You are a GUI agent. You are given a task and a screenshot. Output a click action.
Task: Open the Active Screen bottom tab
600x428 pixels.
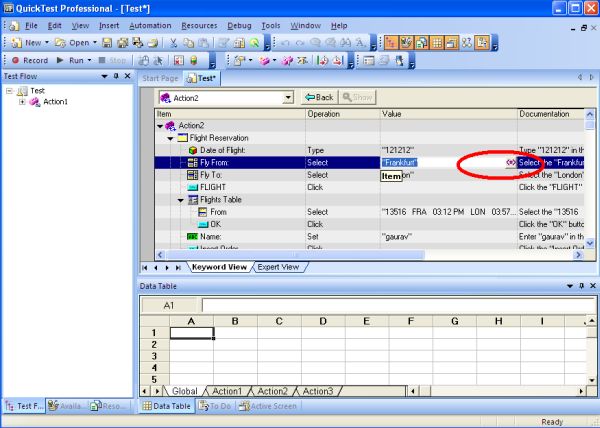(x=268, y=406)
